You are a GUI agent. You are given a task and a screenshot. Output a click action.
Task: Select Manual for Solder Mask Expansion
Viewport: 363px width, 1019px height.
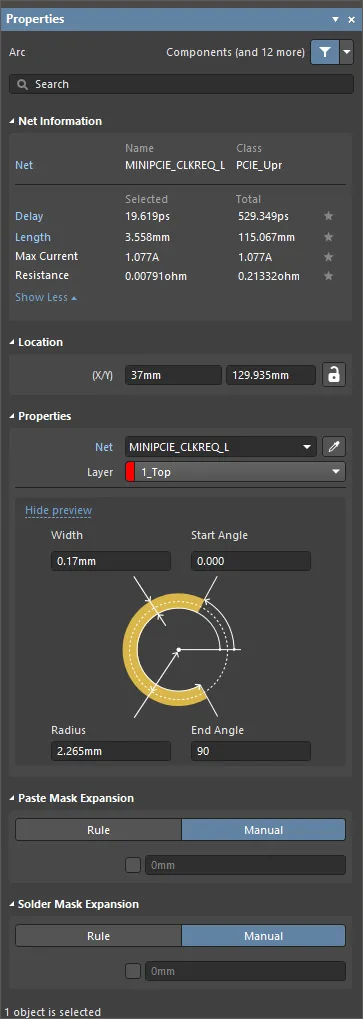[x=264, y=936]
